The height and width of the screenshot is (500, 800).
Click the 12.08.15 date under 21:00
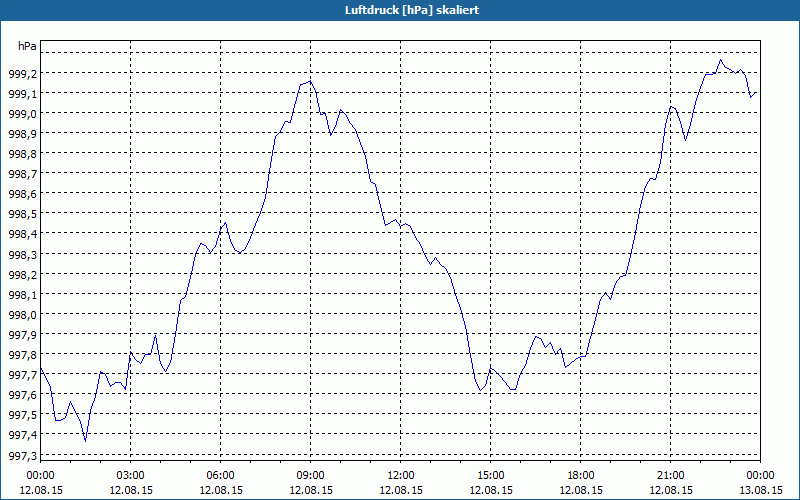tap(670, 490)
